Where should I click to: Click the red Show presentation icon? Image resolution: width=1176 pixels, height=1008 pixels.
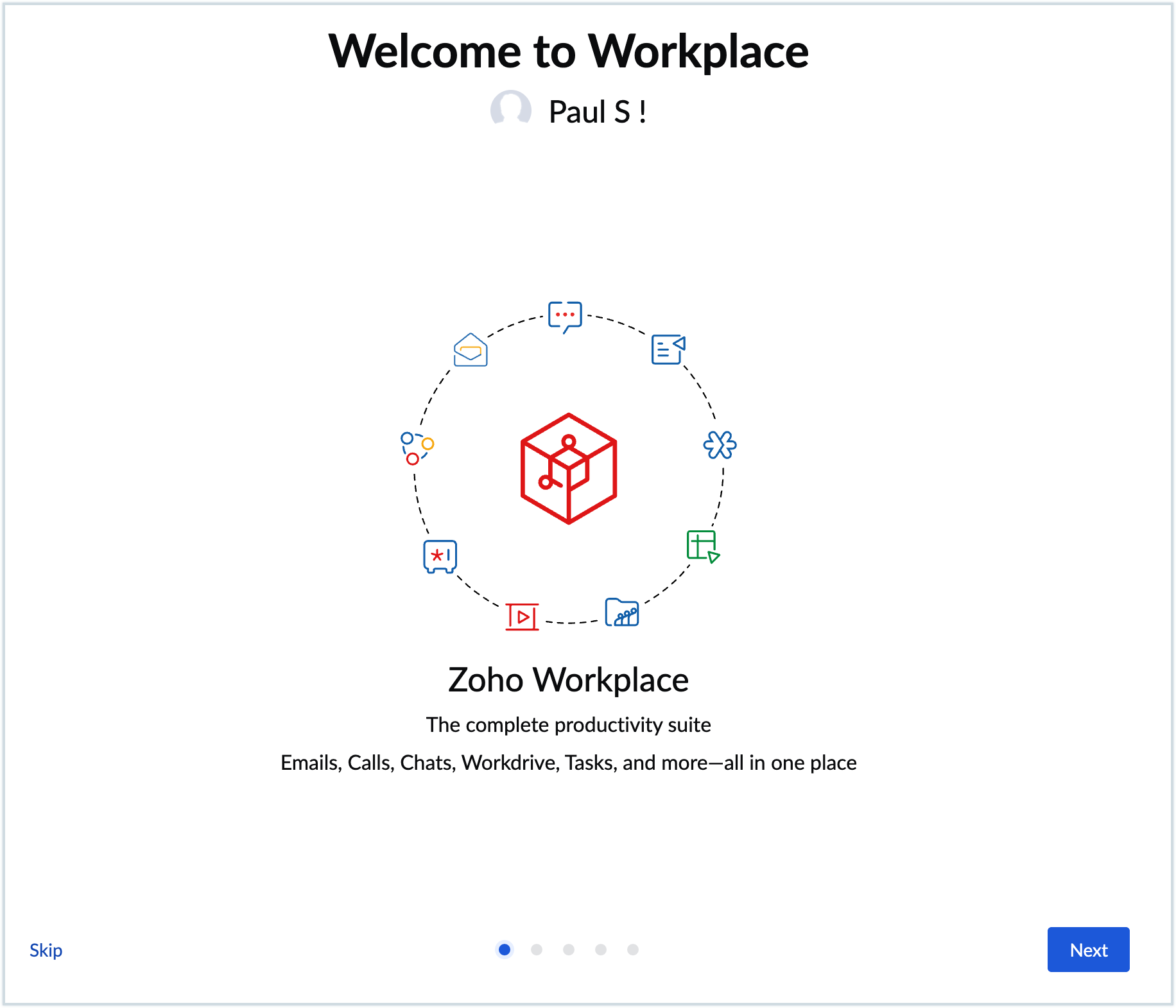(x=523, y=617)
